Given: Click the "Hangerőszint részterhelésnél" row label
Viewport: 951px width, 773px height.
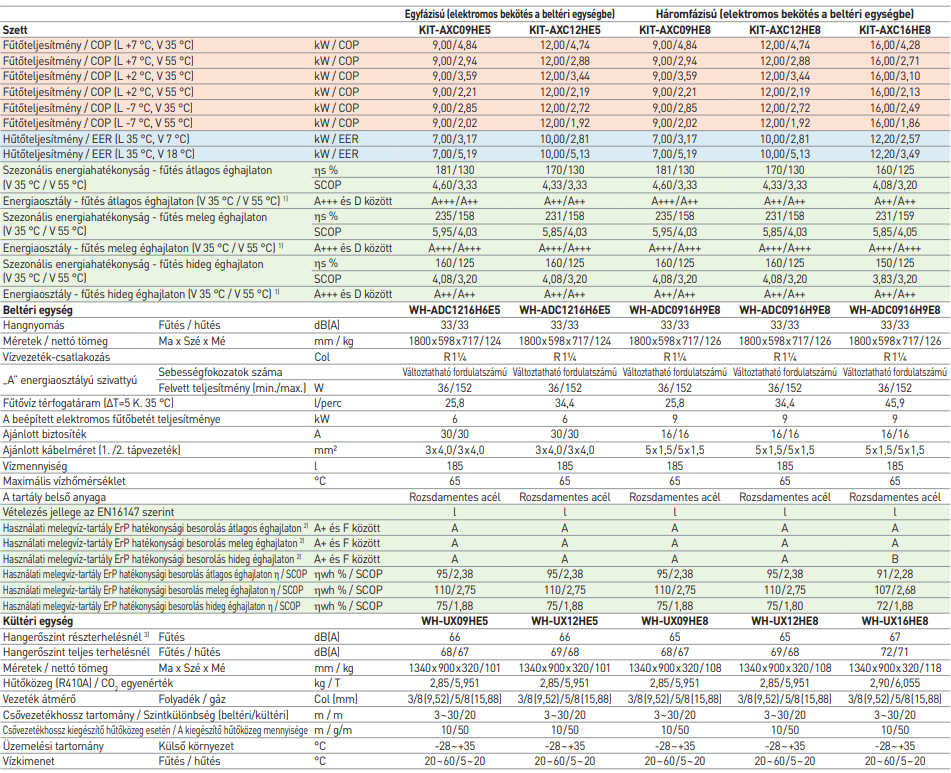Looking at the screenshot, I should point(76,637).
